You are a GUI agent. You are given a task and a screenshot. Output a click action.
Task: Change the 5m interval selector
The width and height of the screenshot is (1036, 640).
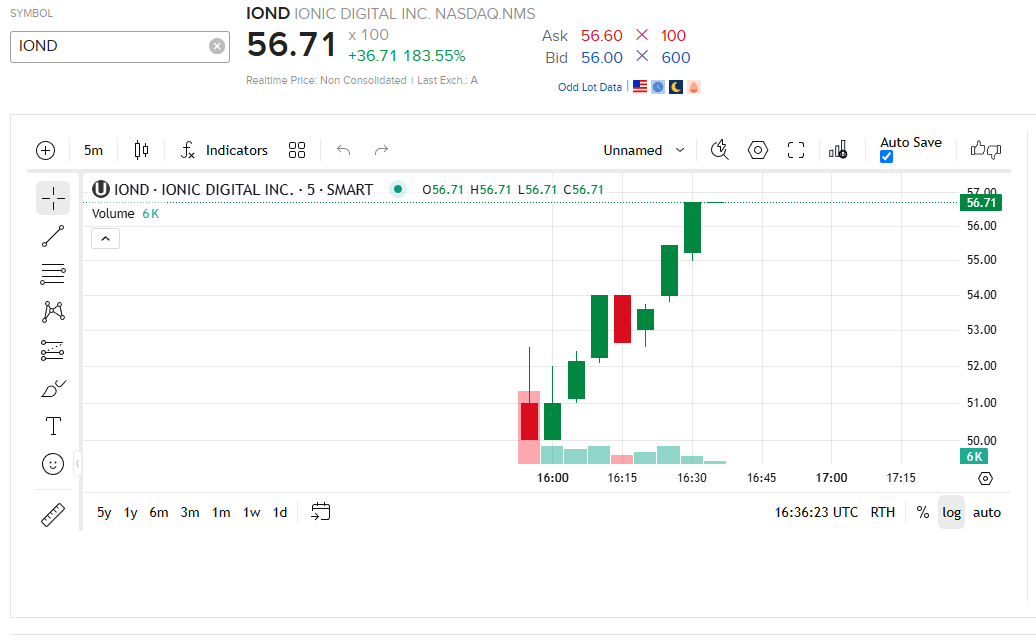93,151
